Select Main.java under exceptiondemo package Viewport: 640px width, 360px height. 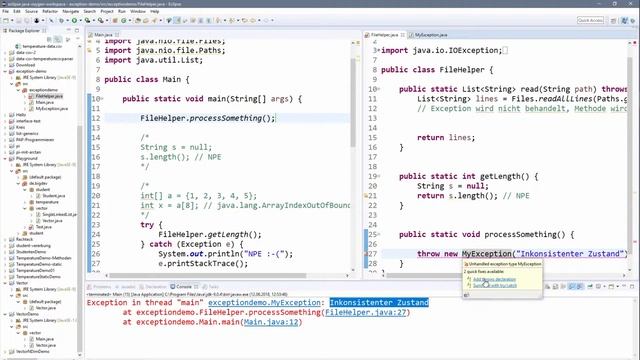45,102
